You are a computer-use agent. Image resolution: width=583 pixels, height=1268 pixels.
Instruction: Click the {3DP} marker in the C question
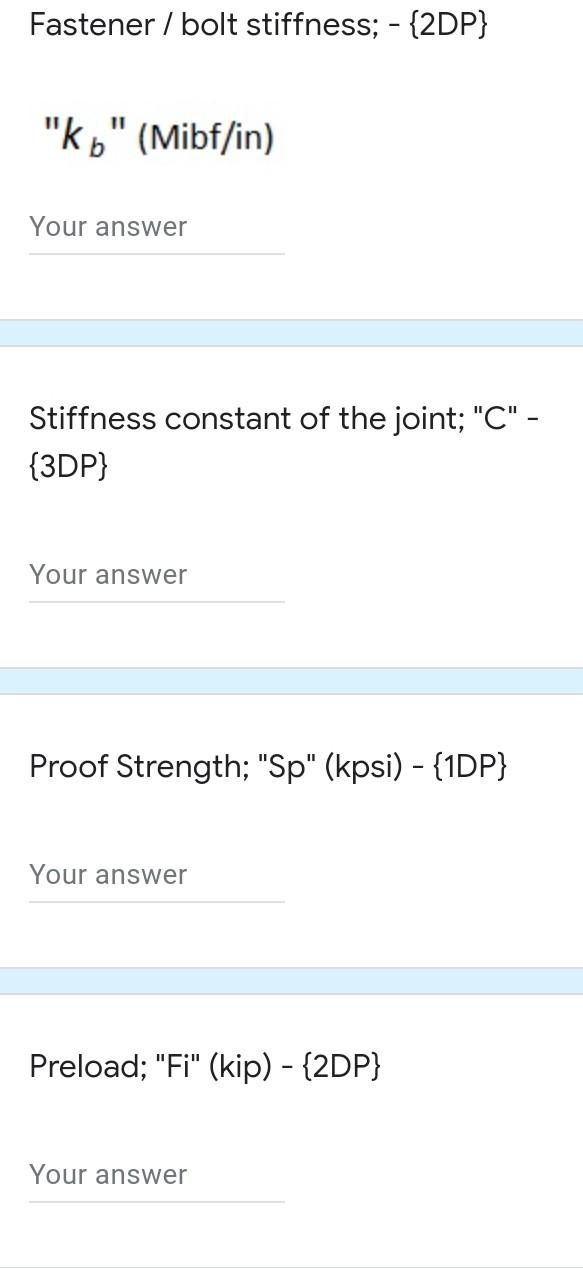pyautogui.click(x=67, y=464)
